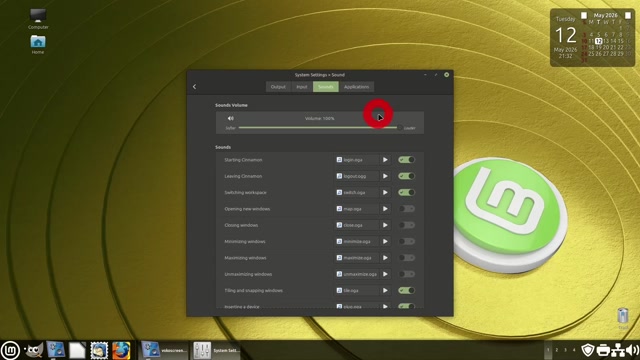Open the security shield tray icon
This screenshot has height=360, width=640.
coord(588,350)
